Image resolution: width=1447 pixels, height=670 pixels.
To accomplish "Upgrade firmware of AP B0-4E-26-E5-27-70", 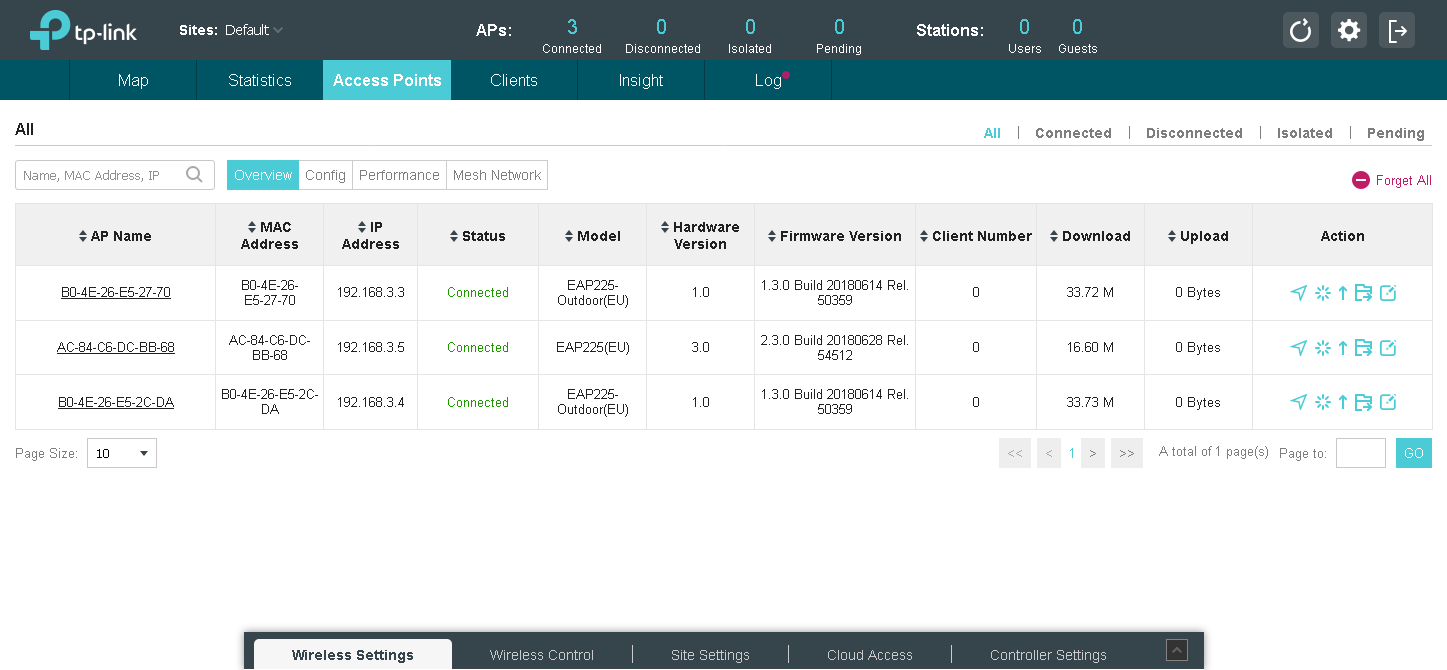I will pyautogui.click(x=1343, y=293).
